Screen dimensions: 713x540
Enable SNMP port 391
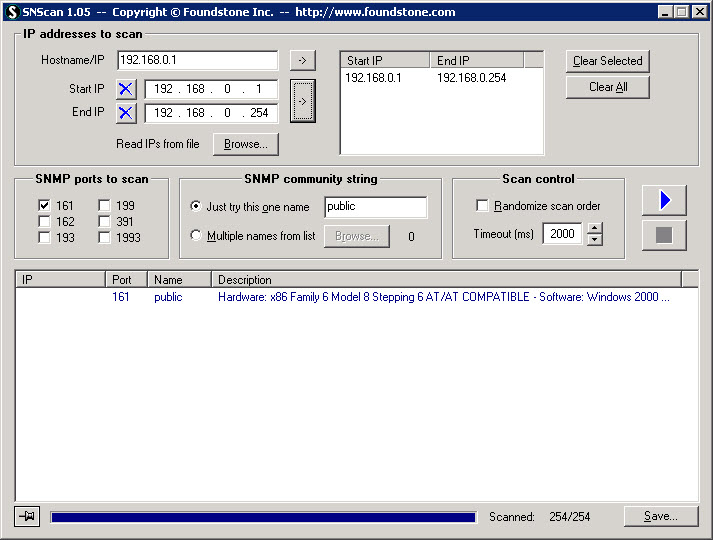104,221
